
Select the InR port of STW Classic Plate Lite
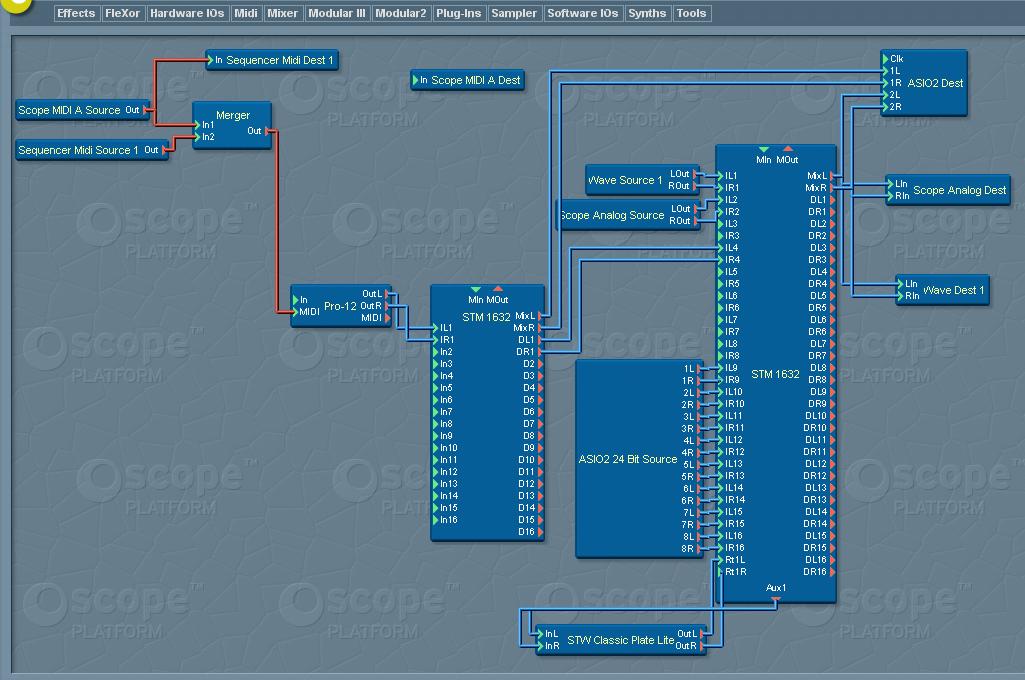540,645
